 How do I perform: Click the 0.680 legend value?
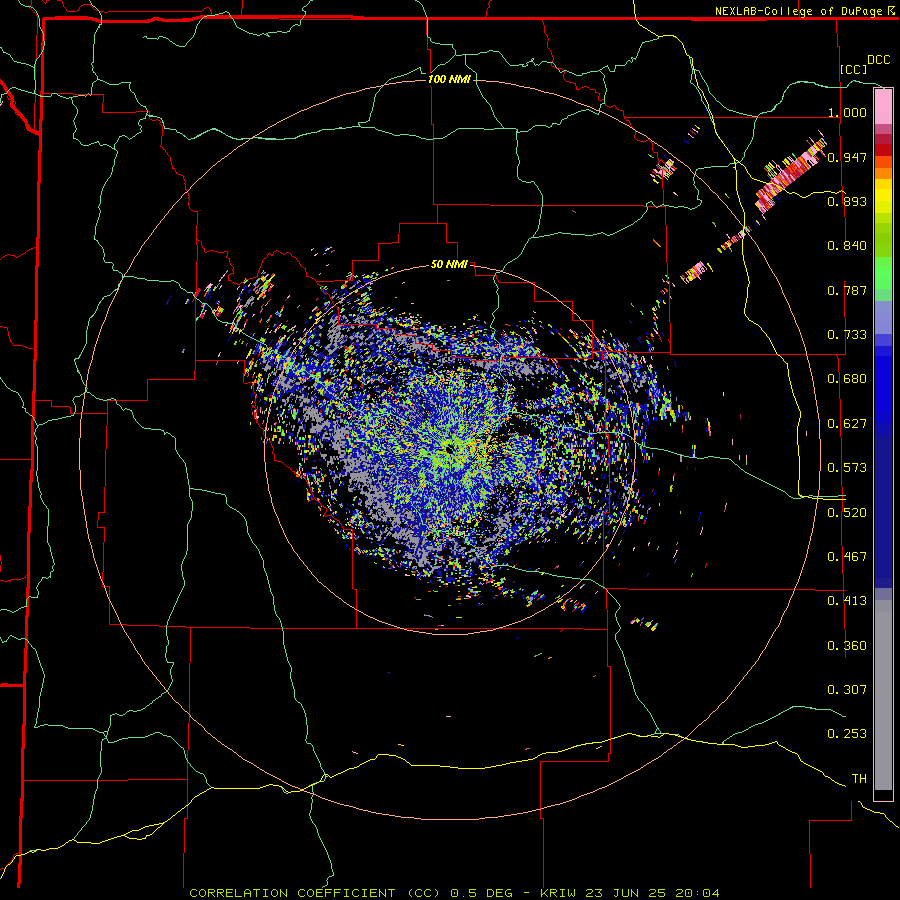pos(847,379)
